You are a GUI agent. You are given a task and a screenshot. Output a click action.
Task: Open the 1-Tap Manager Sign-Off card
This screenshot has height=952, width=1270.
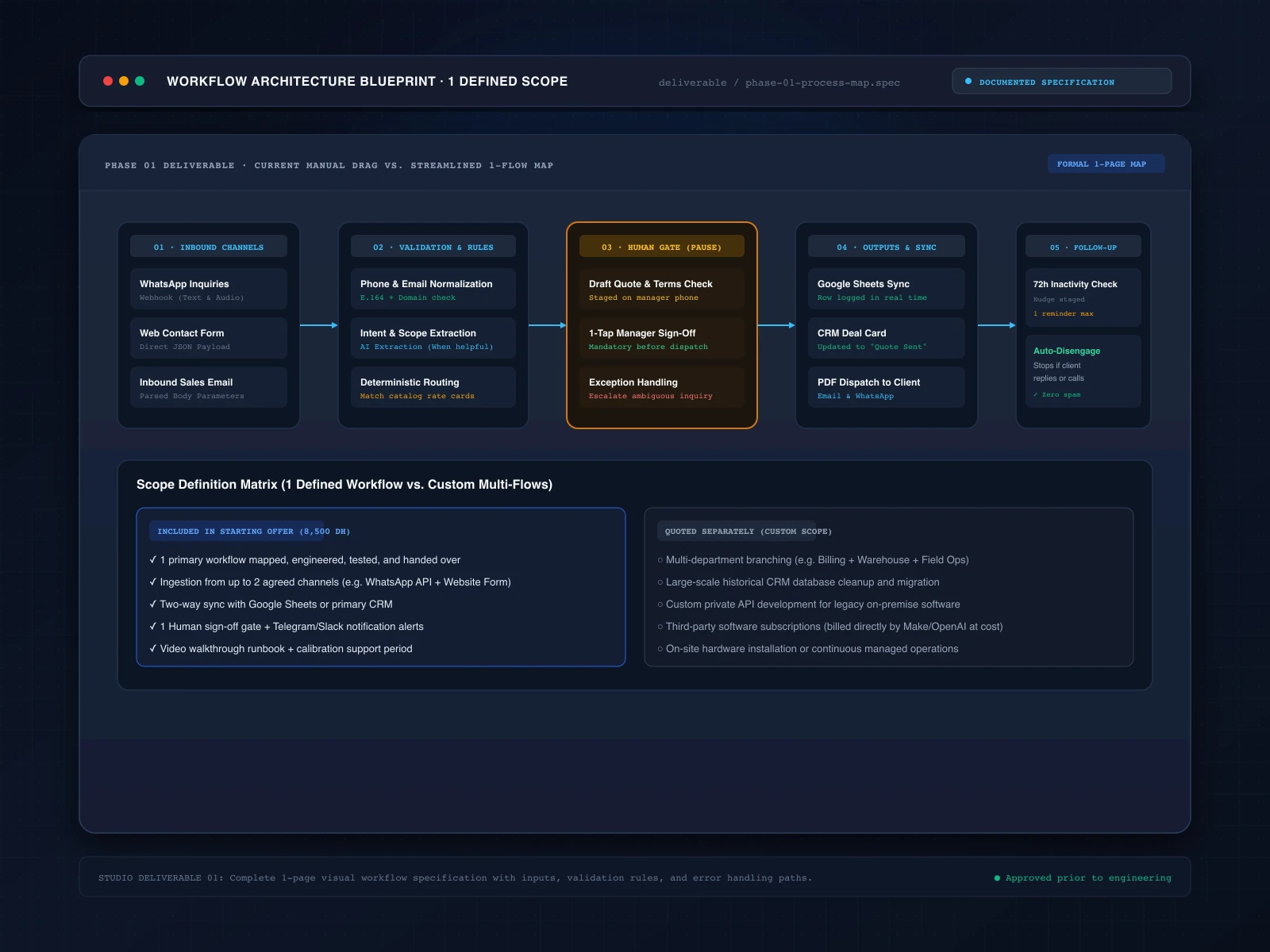[662, 338]
